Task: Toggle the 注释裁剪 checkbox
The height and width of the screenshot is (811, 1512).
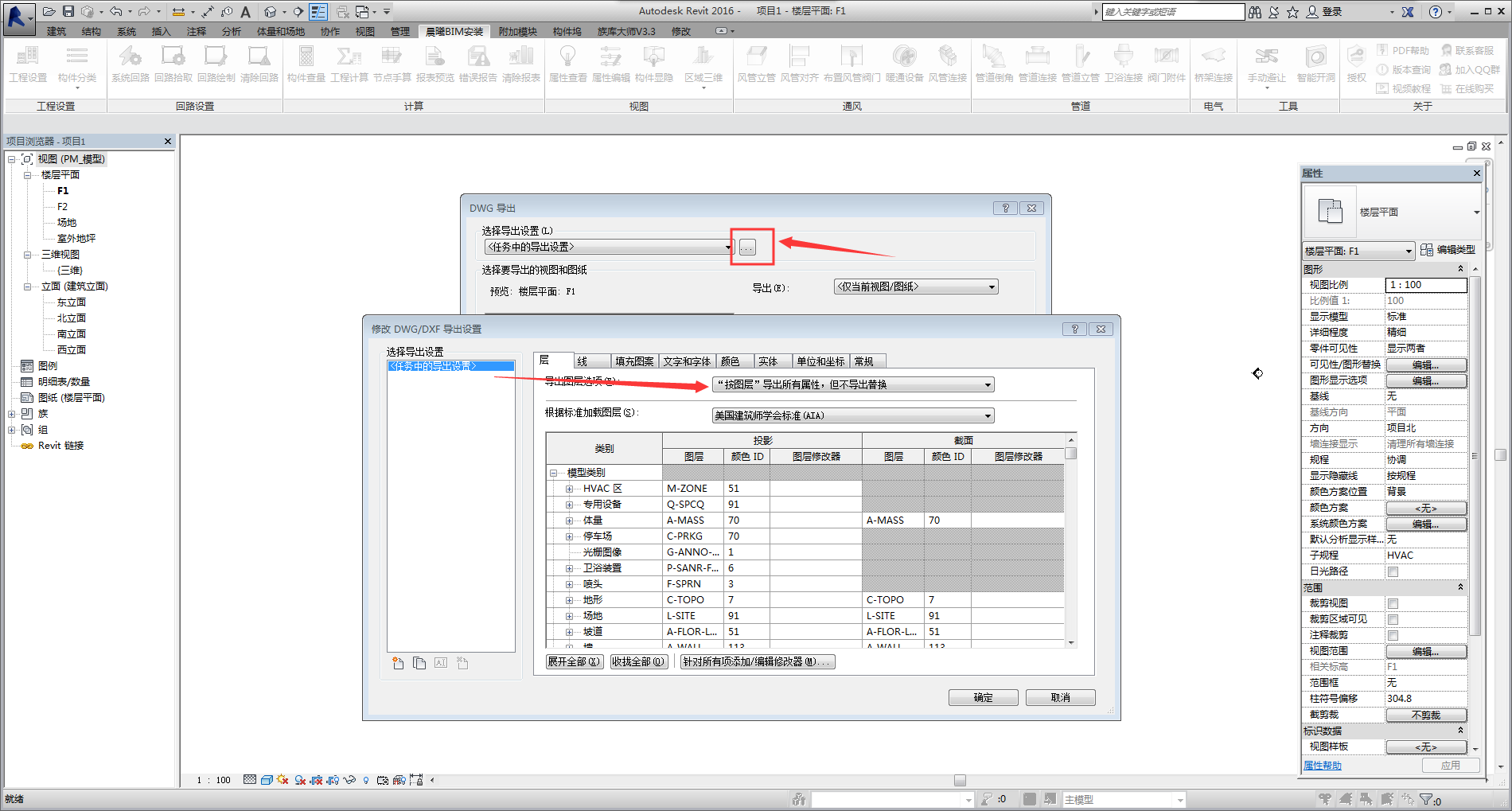Action: pyautogui.click(x=1393, y=635)
